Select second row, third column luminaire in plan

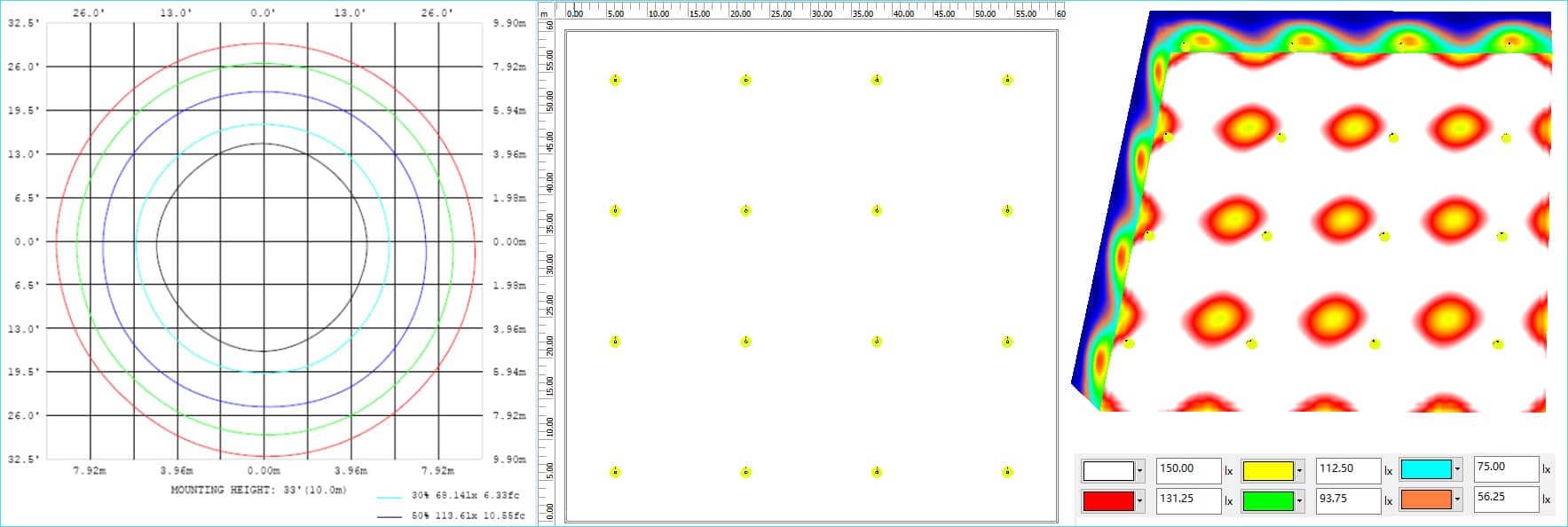(877, 210)
